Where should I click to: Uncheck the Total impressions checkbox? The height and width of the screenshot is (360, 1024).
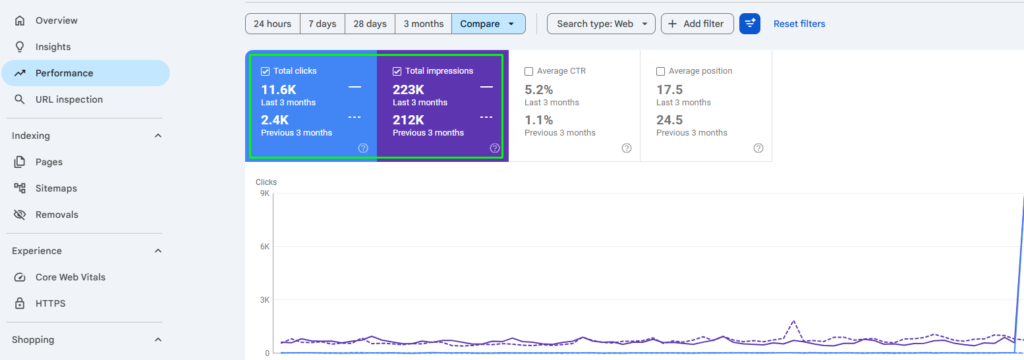(x=397, y=71)
